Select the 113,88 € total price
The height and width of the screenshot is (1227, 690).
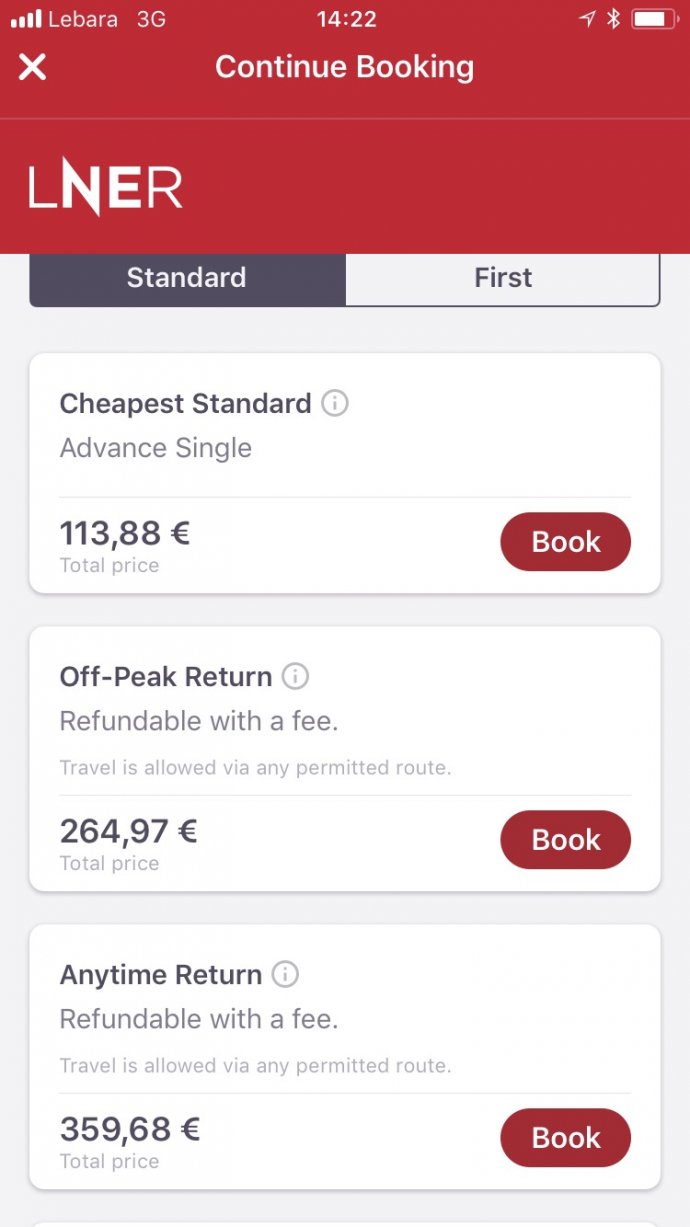[x=123, y=533]
